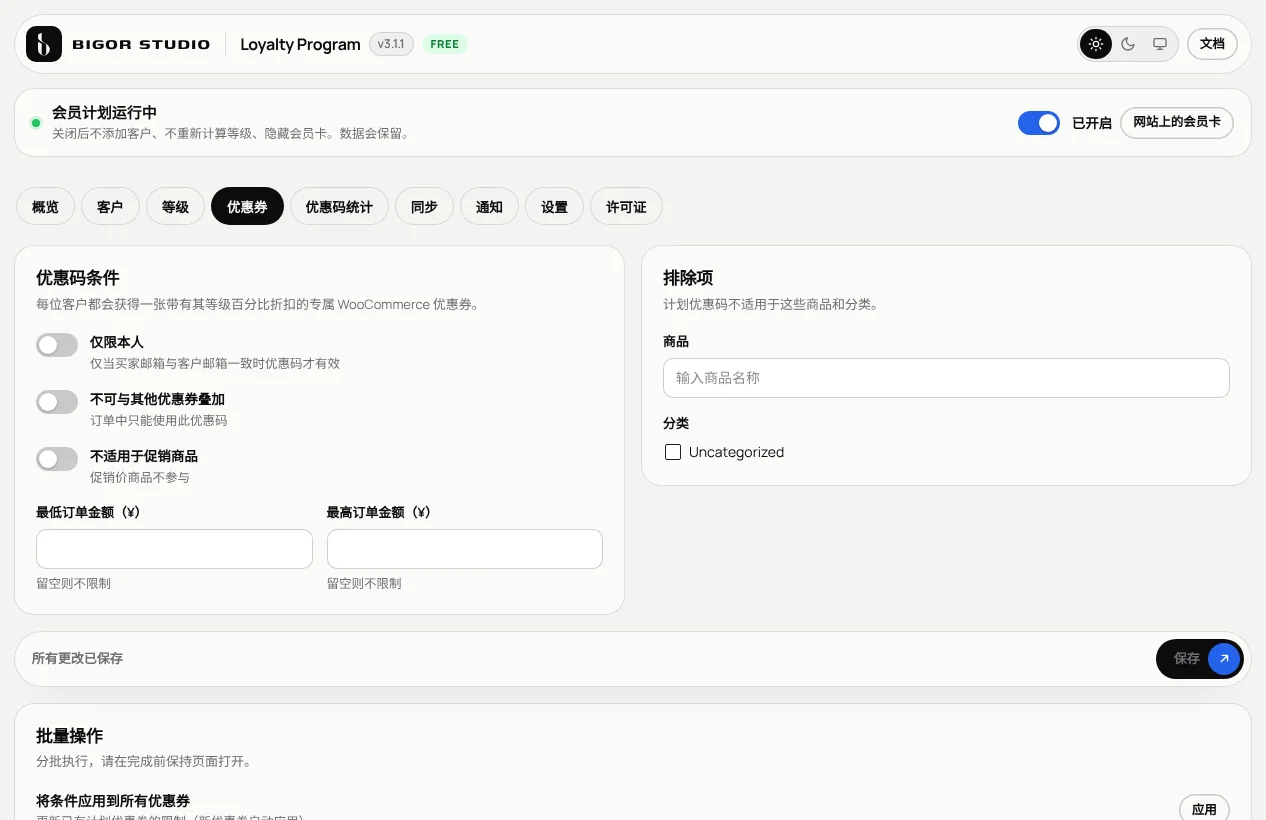Click the green status dot beside 会员计划运行中
The image size is (1266, 820).
pos(36,123)
